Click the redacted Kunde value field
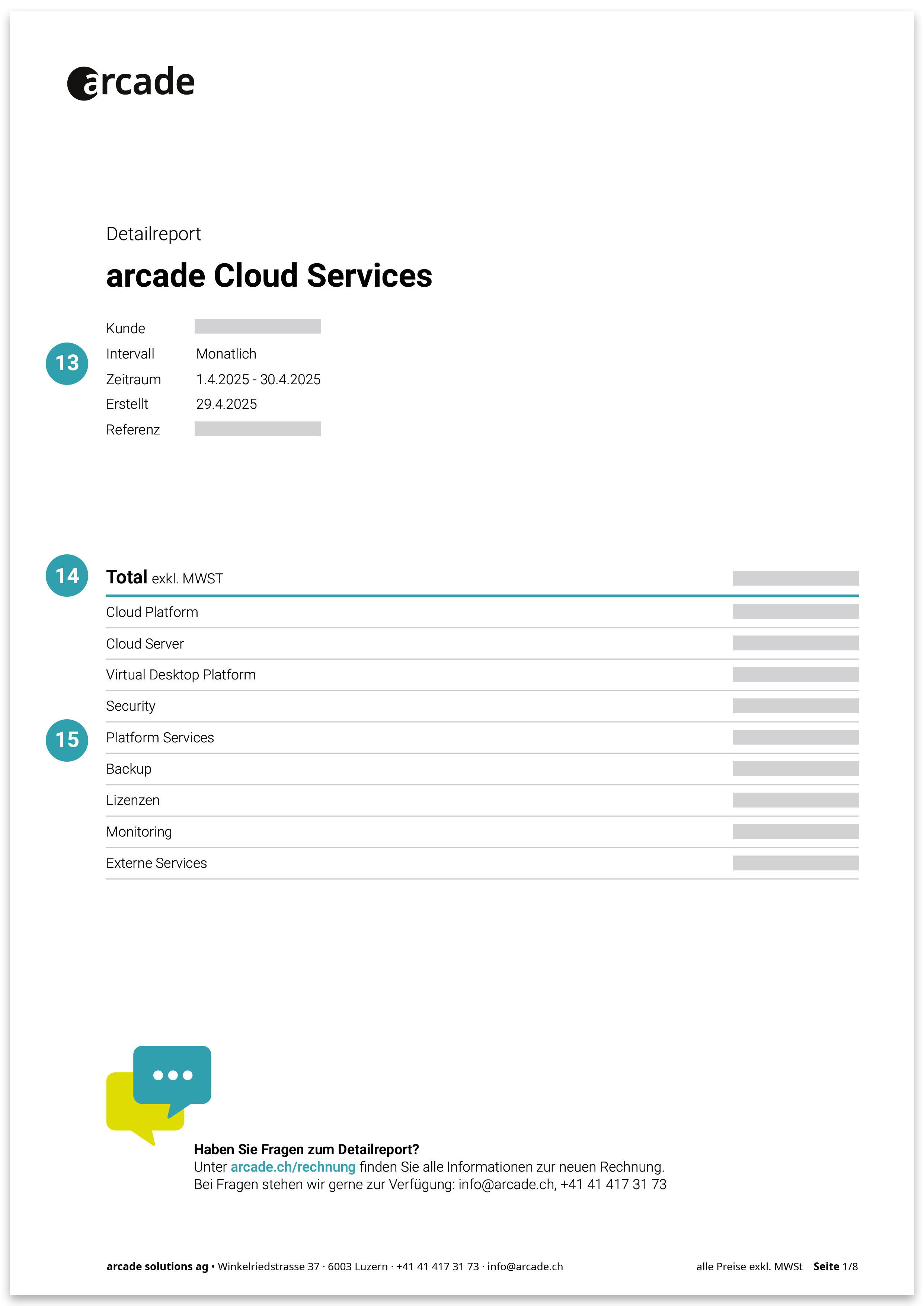 click(x=257, y=326)
